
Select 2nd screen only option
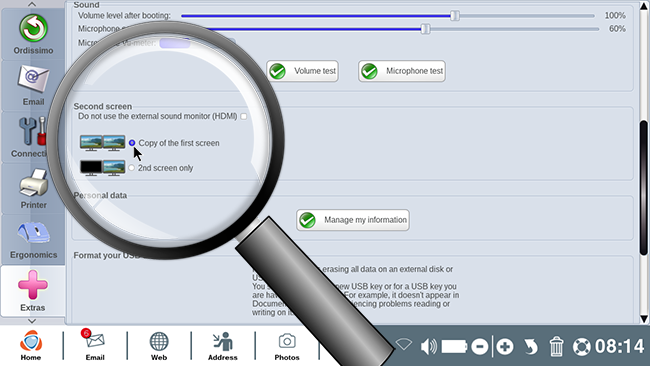(x=131, y=168)
